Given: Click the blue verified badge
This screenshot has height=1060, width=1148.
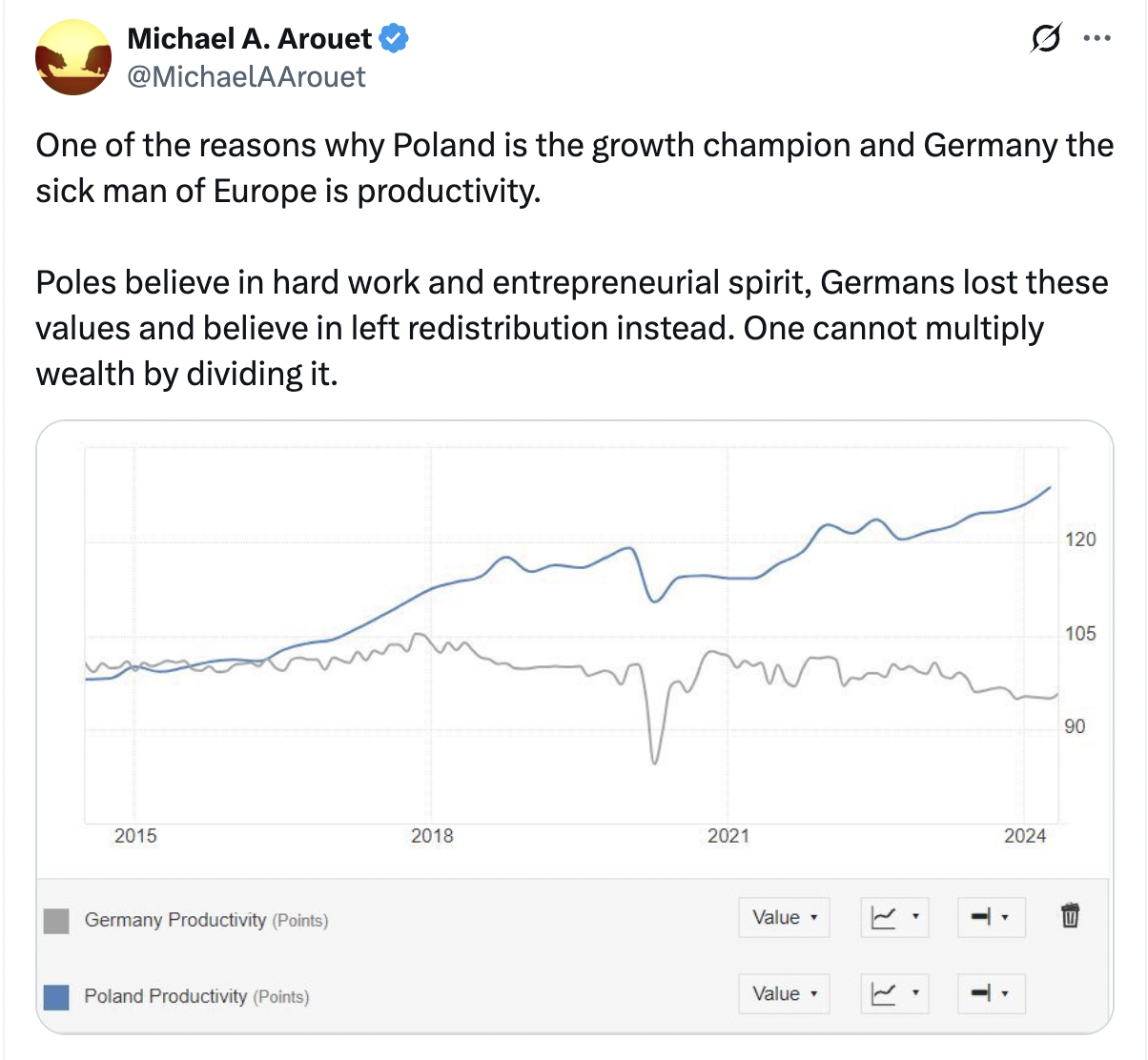Looking at the screenshot, I should (394, 39).
